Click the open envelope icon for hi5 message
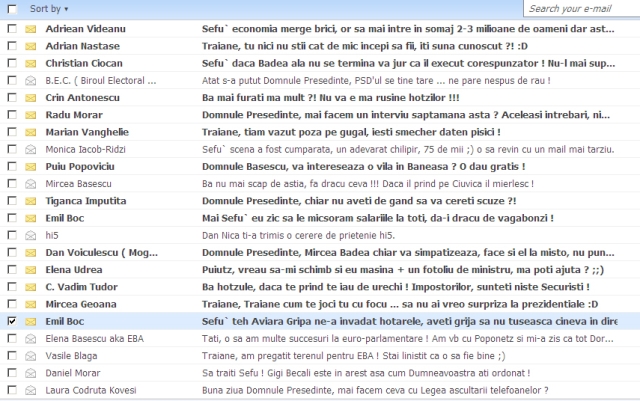 tap(30, 233)
